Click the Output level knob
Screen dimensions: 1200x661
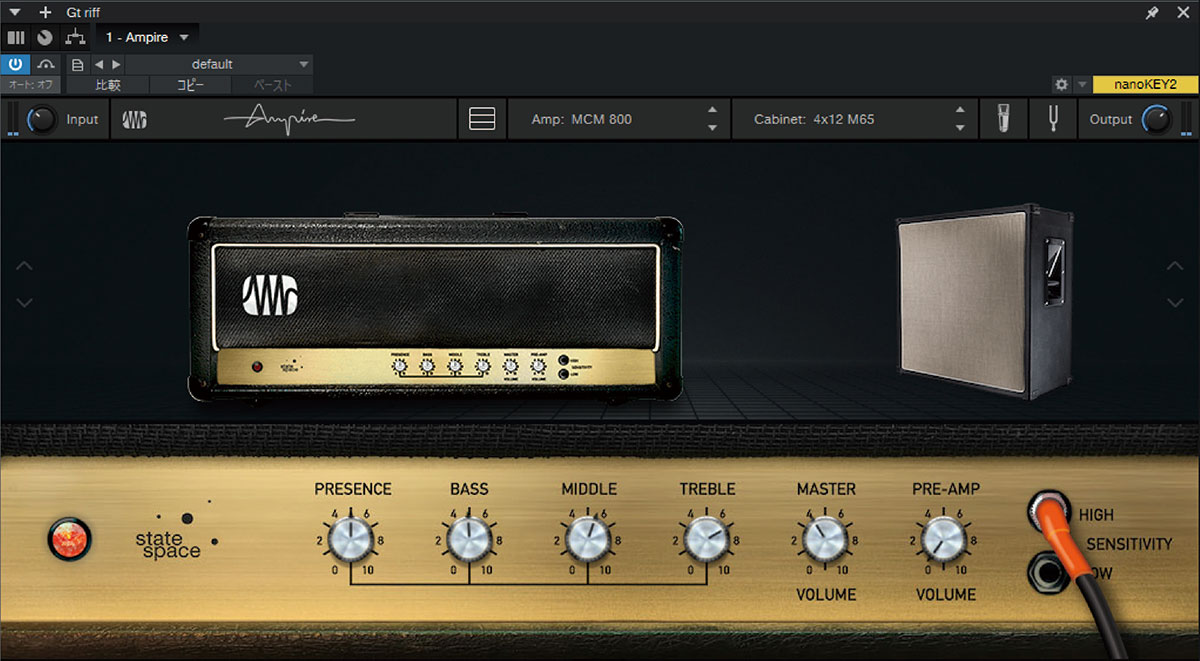(1157, 120)
